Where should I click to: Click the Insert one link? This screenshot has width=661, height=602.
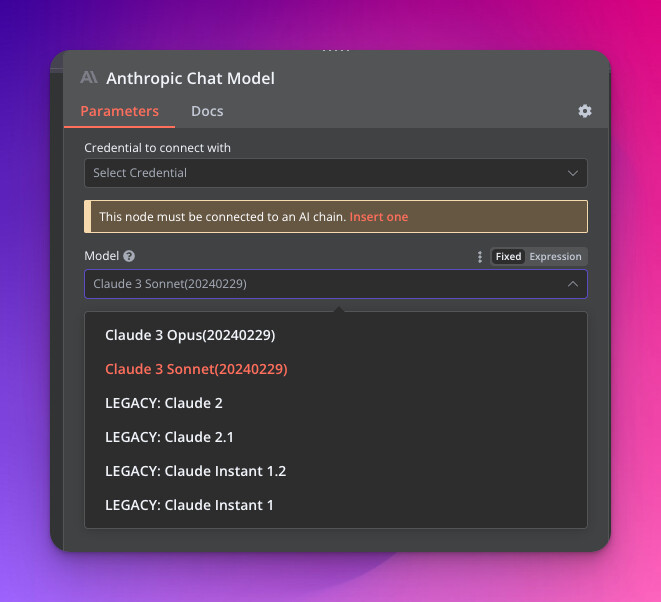pos(379,217)
